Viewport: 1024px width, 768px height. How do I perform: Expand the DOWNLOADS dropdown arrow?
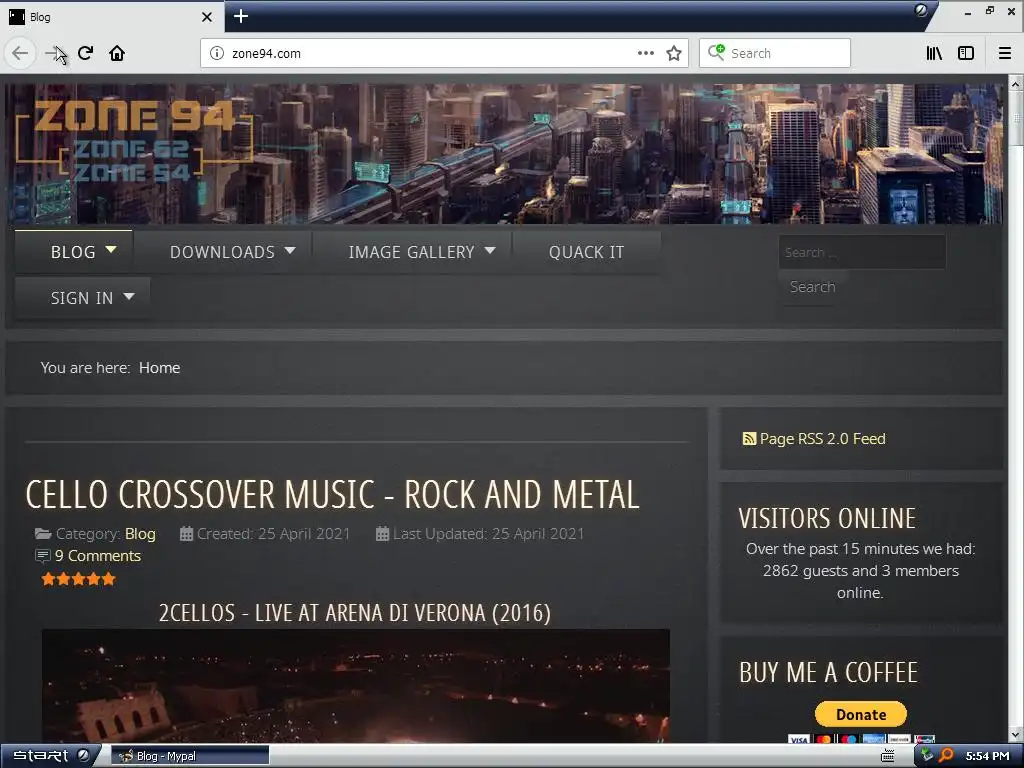point(290,251)
